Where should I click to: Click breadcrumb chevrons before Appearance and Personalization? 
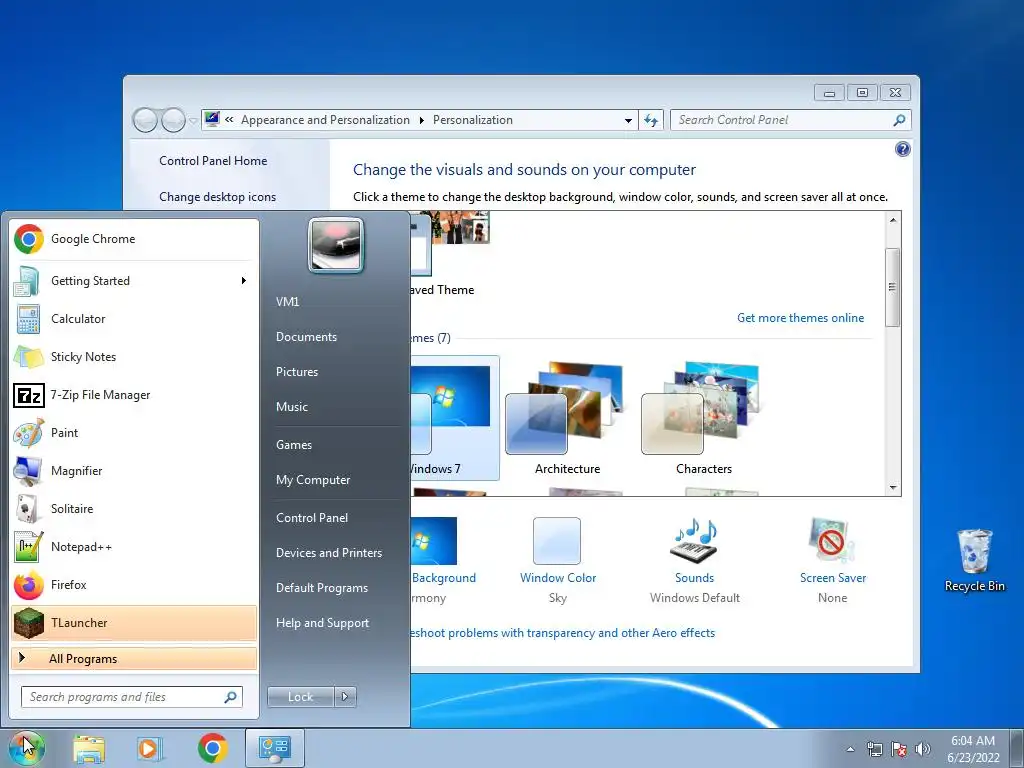point(229,120)
